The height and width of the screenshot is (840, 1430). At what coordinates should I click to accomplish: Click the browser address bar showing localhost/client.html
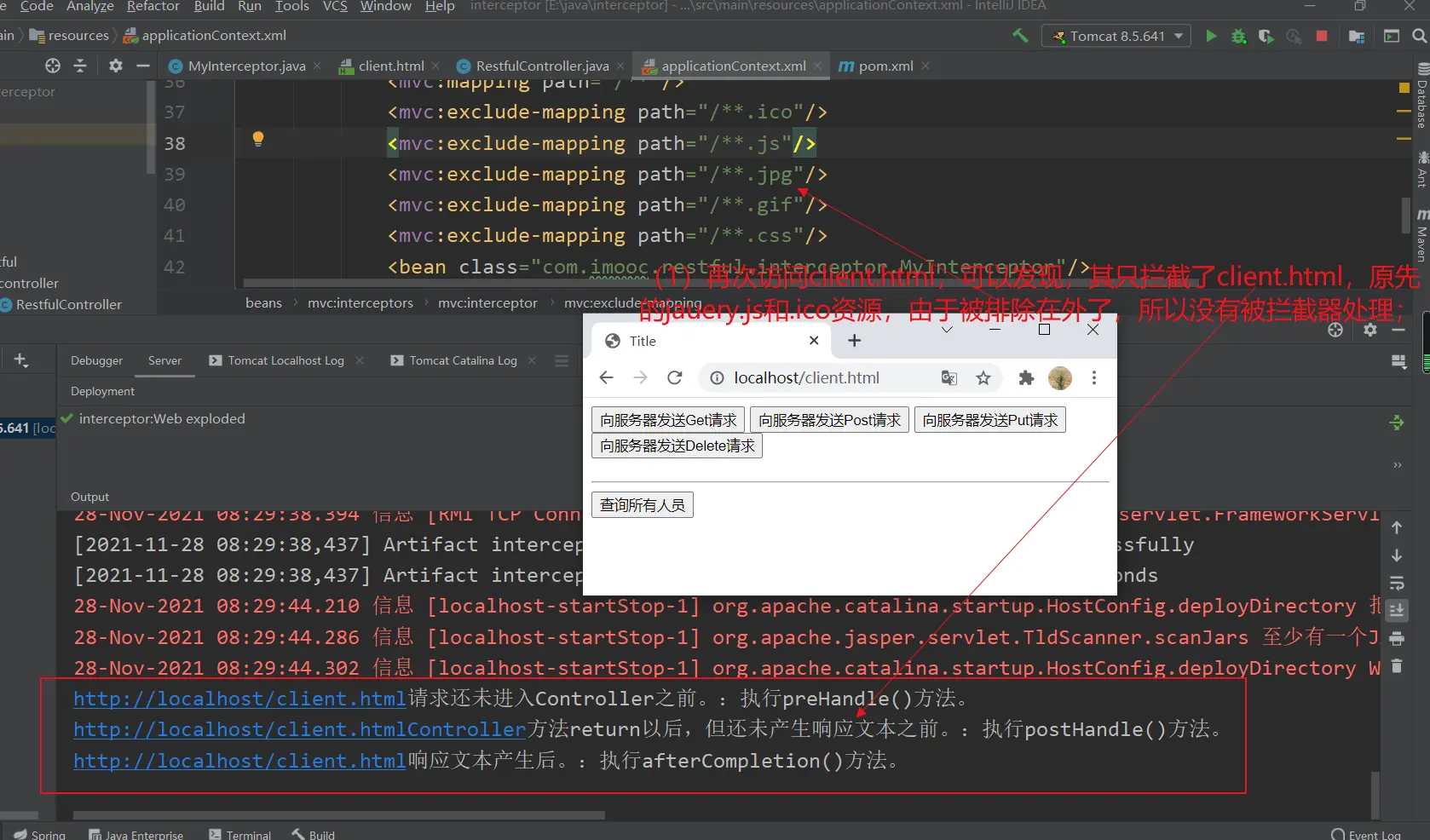(806, 377)
